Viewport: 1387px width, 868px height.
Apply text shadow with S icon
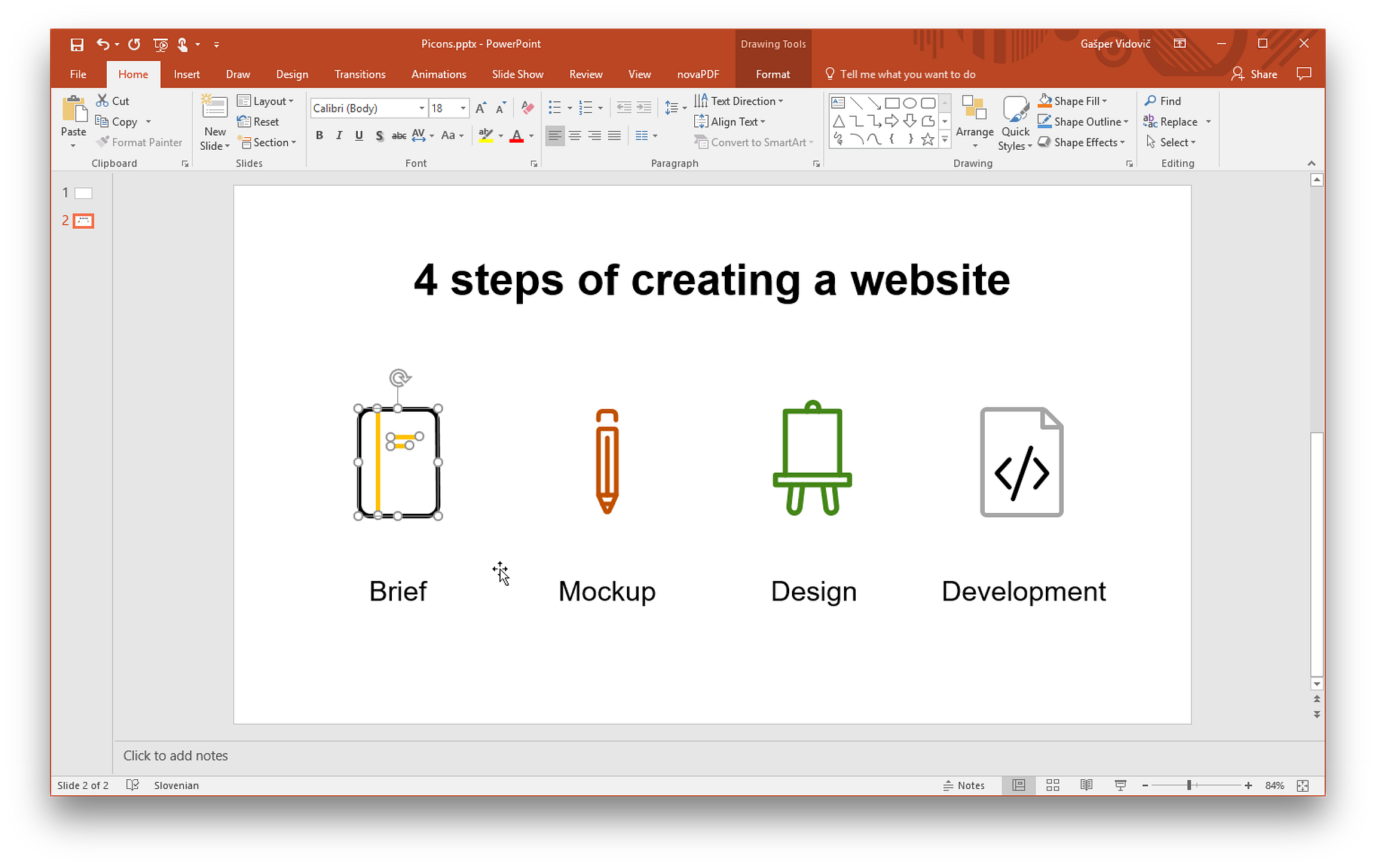tap(379, 135)
